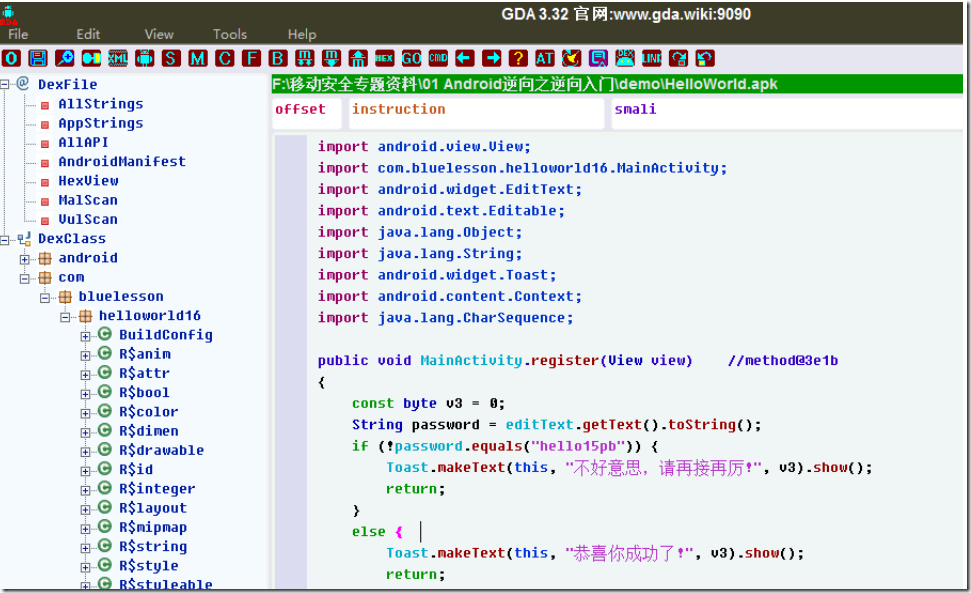Click the GO toolbar icon
The width and height of the screenshot is (971, 593).
pyautogui.click(x=411, y=58)
